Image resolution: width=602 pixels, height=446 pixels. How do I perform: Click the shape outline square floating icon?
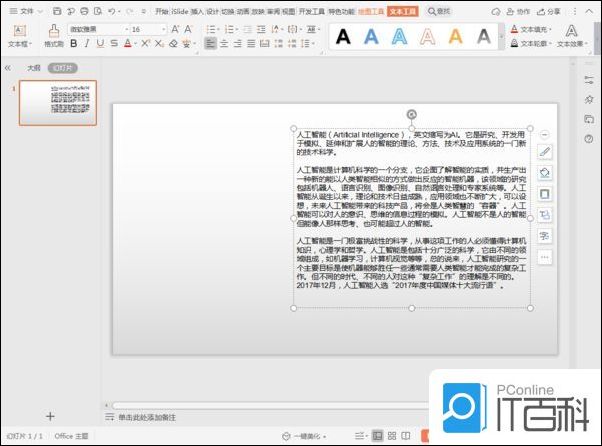click(x=544, y=194)
